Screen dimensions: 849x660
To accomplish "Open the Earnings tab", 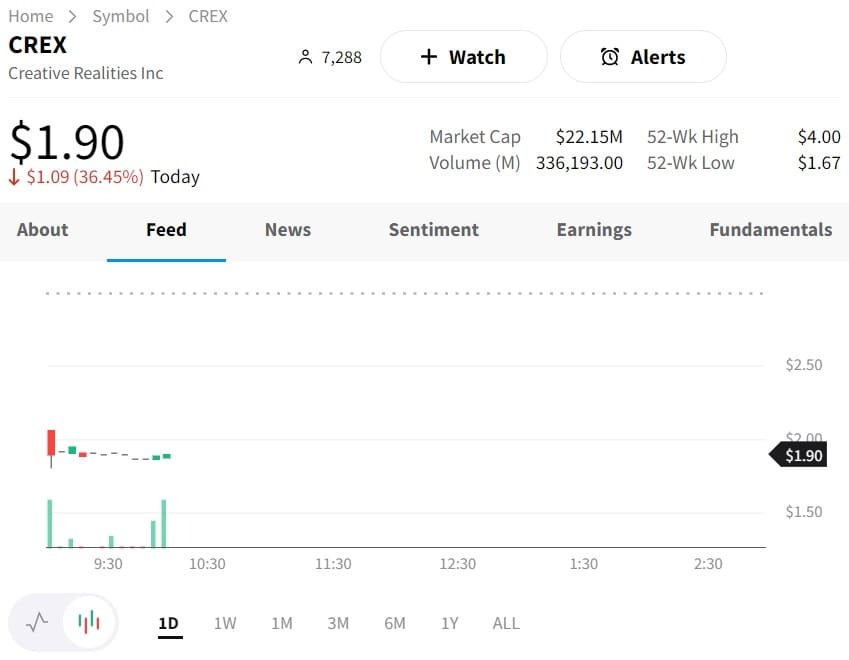I will [x=594, y=230].
